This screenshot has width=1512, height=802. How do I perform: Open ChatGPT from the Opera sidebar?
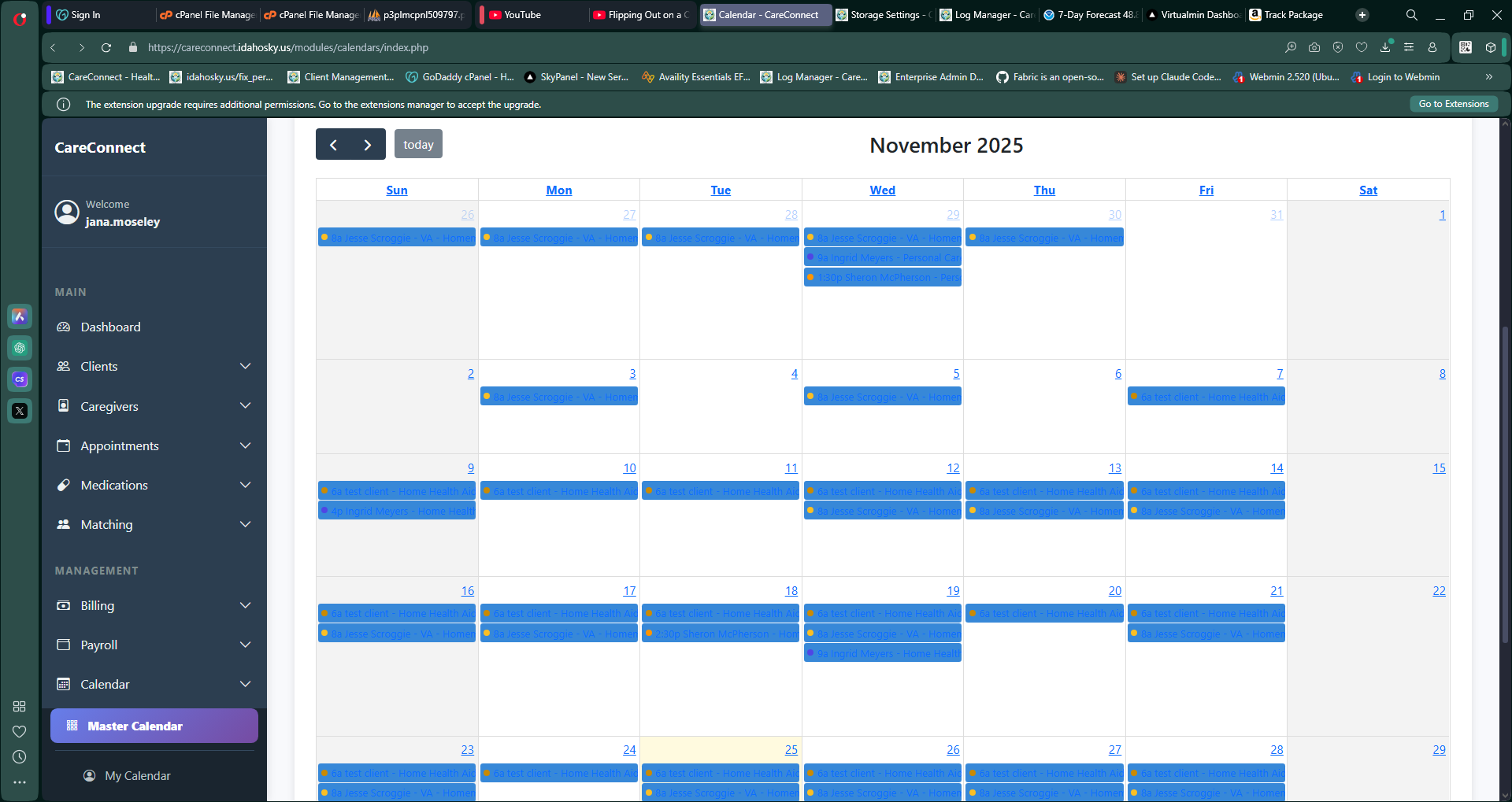point(20,347)
